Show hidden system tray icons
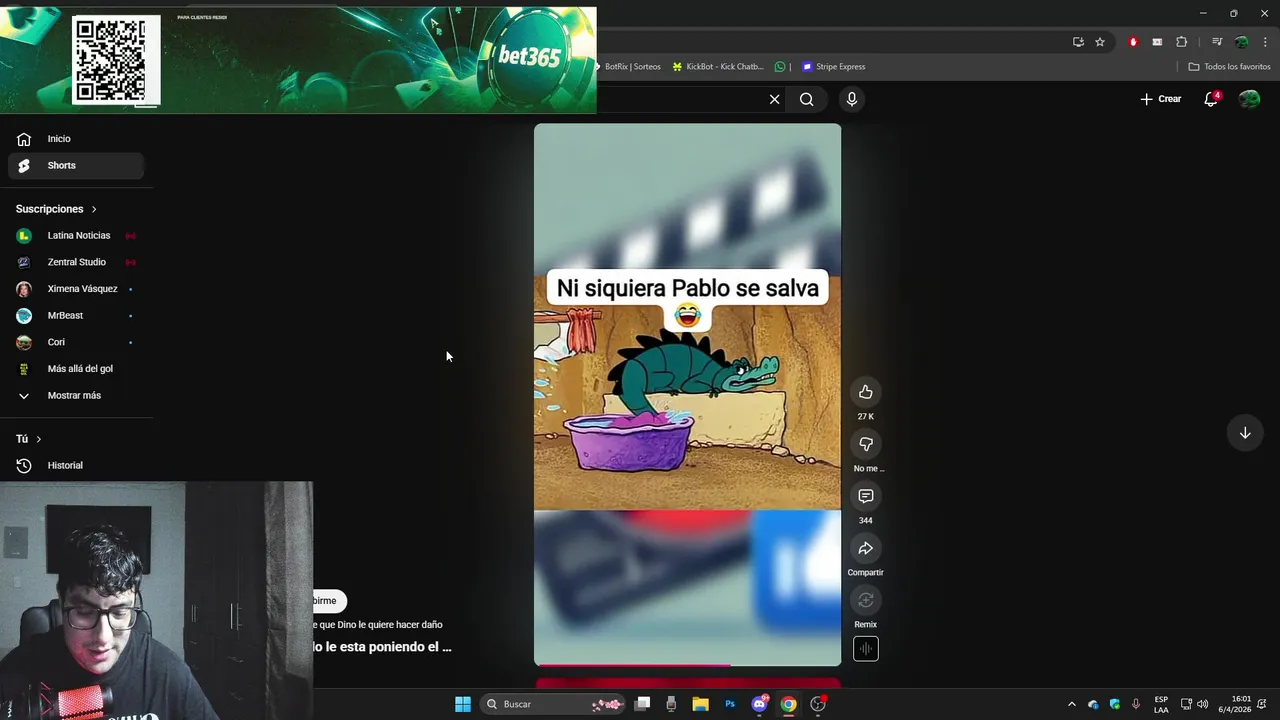Viewport: 1280px width, 720px height. [1072, 704]
